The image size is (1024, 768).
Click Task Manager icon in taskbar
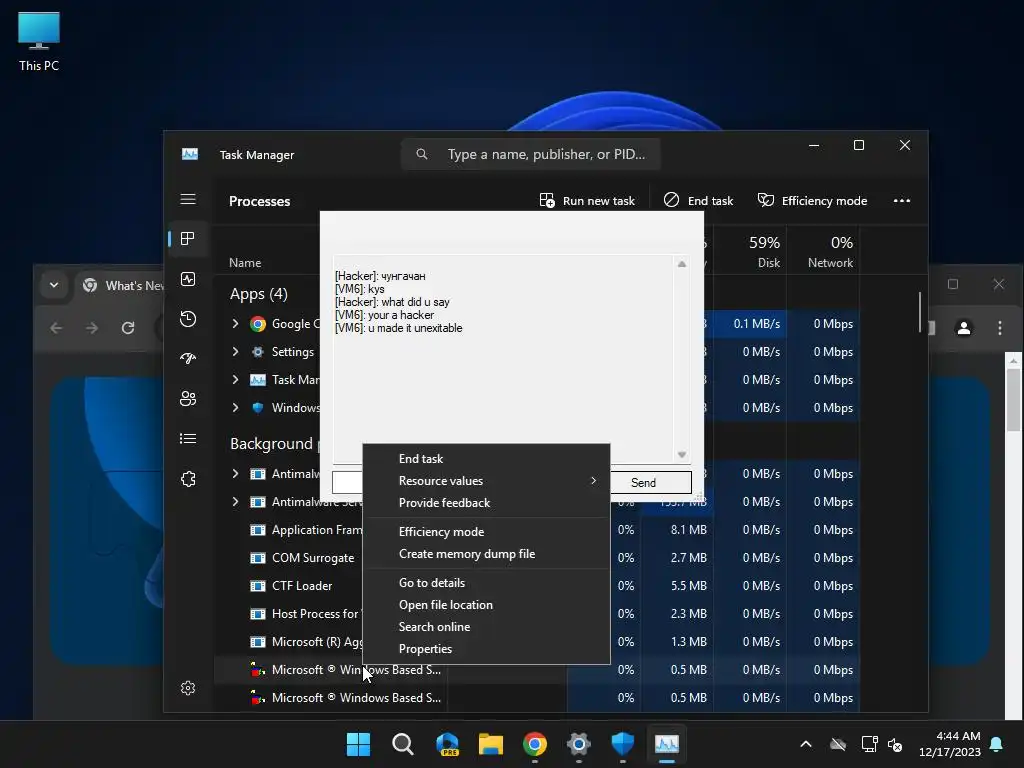667,744
